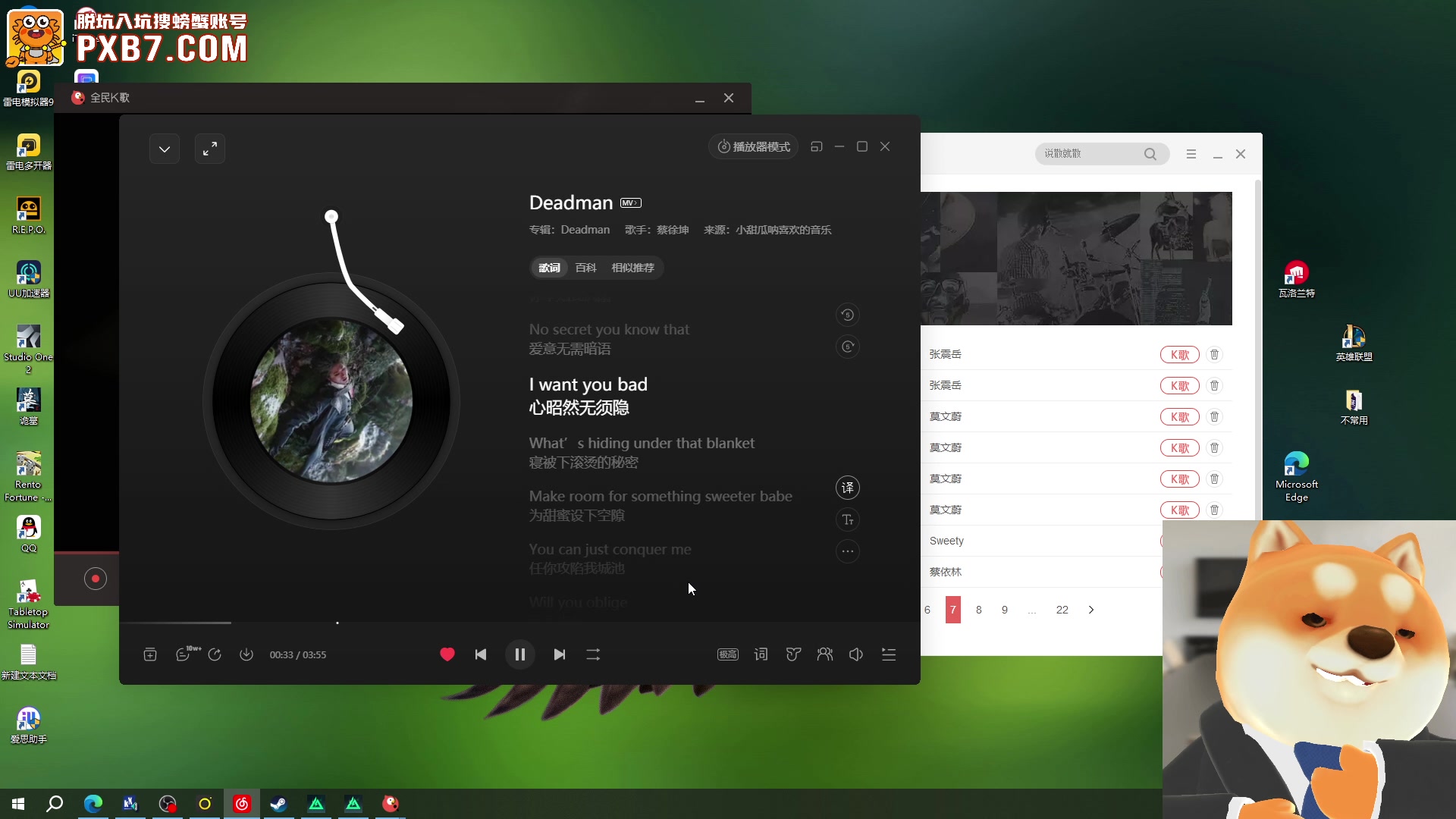Open NetEase Cloud Music taskbar icon
The width and height of the screenshot is (1456, 819).
click(242, 804)
